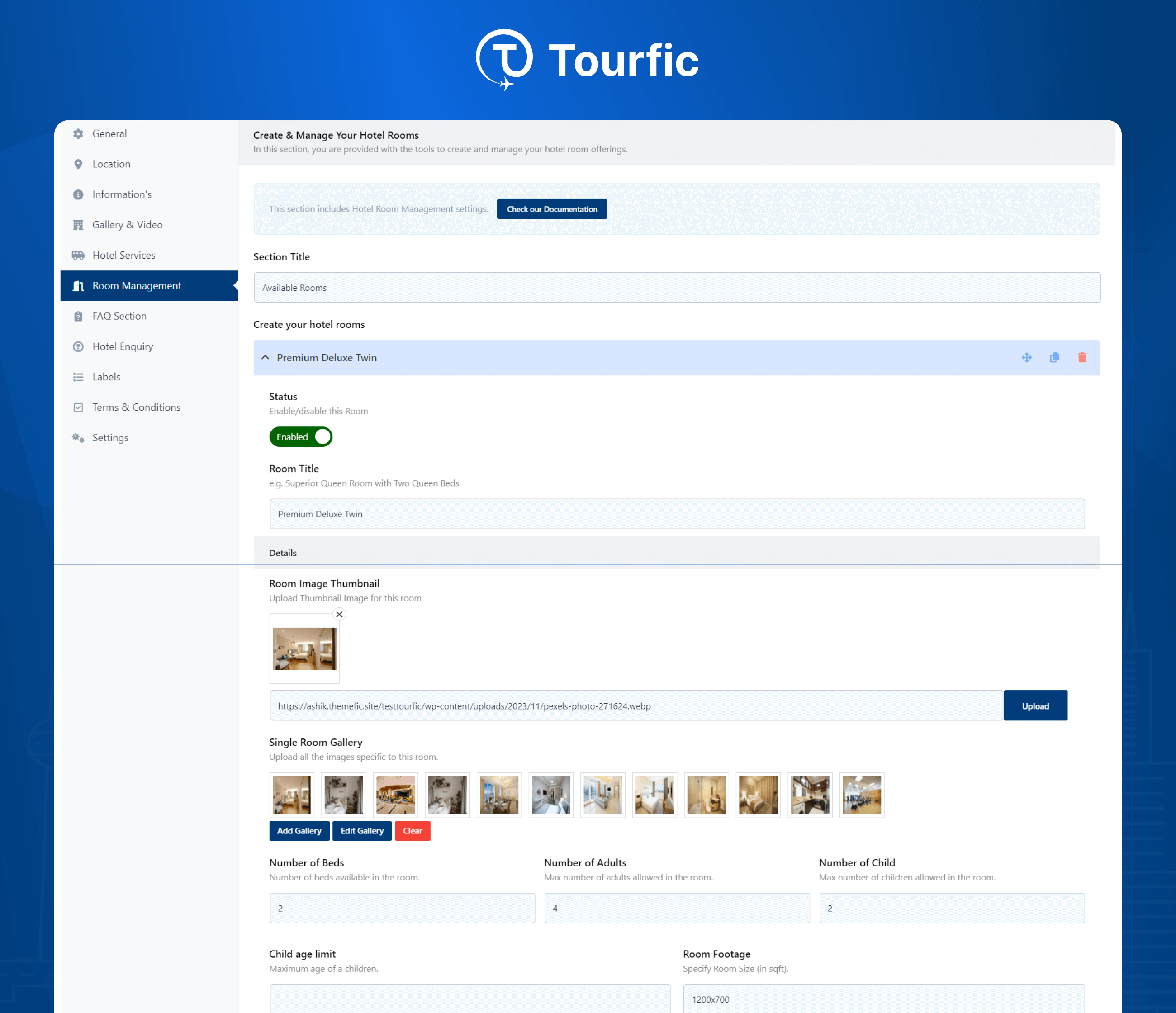Click the thumbnail image URL field
Screen dimensions: 1176x1013
(636, 706)
